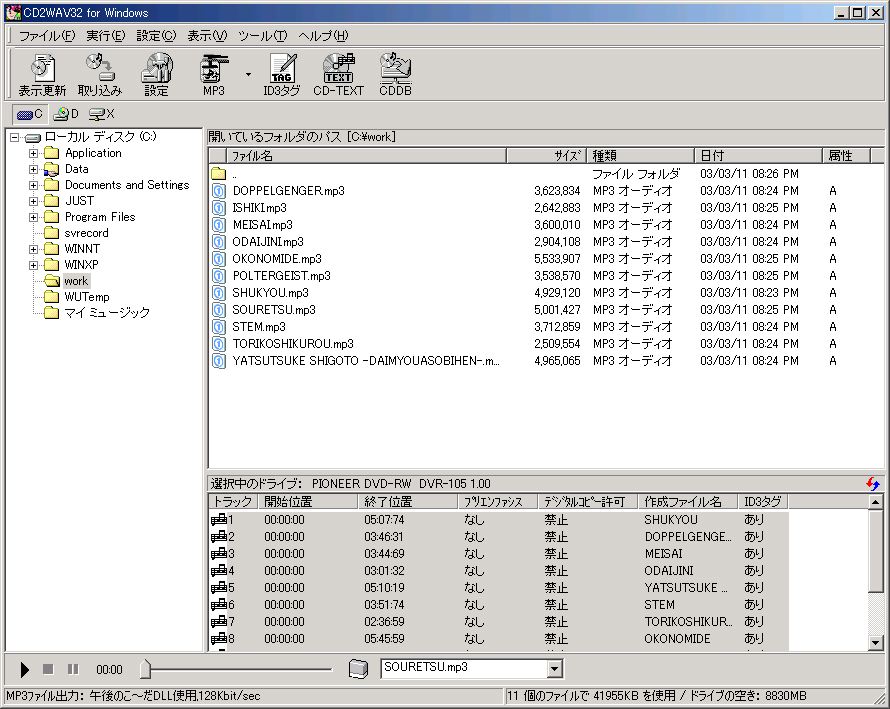Screen dimensions: 890x709
Task: Click the POLTERGEIST.mp3 file icon
Action: coord(219,276)
